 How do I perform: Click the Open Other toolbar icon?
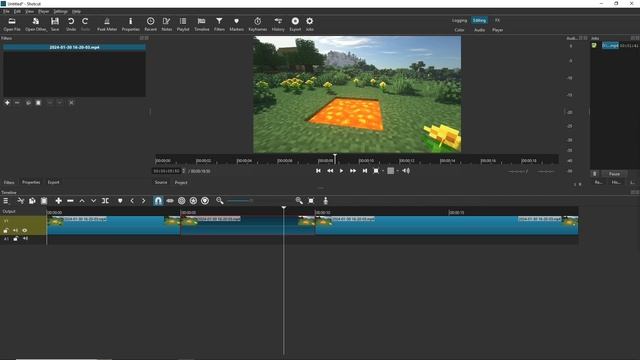[x=36, y=24]
